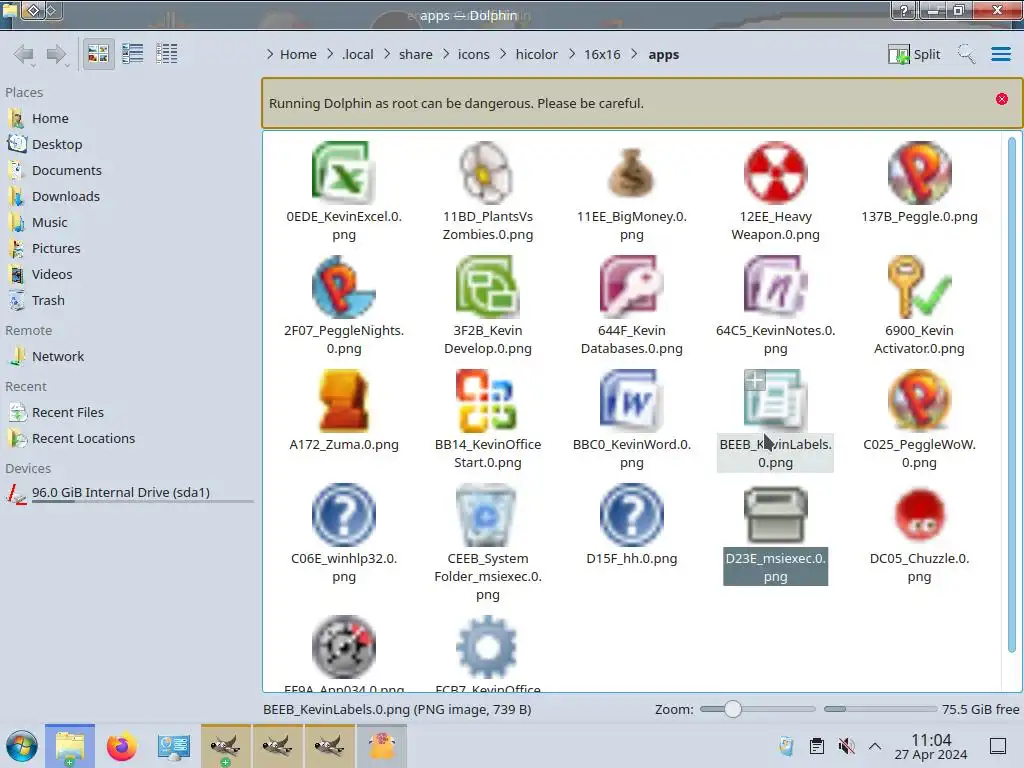Navigate to hicolor in breadcrumb
Viewport: 1024px width, 768px height.
pyautogui.click(x=536, y=55)
